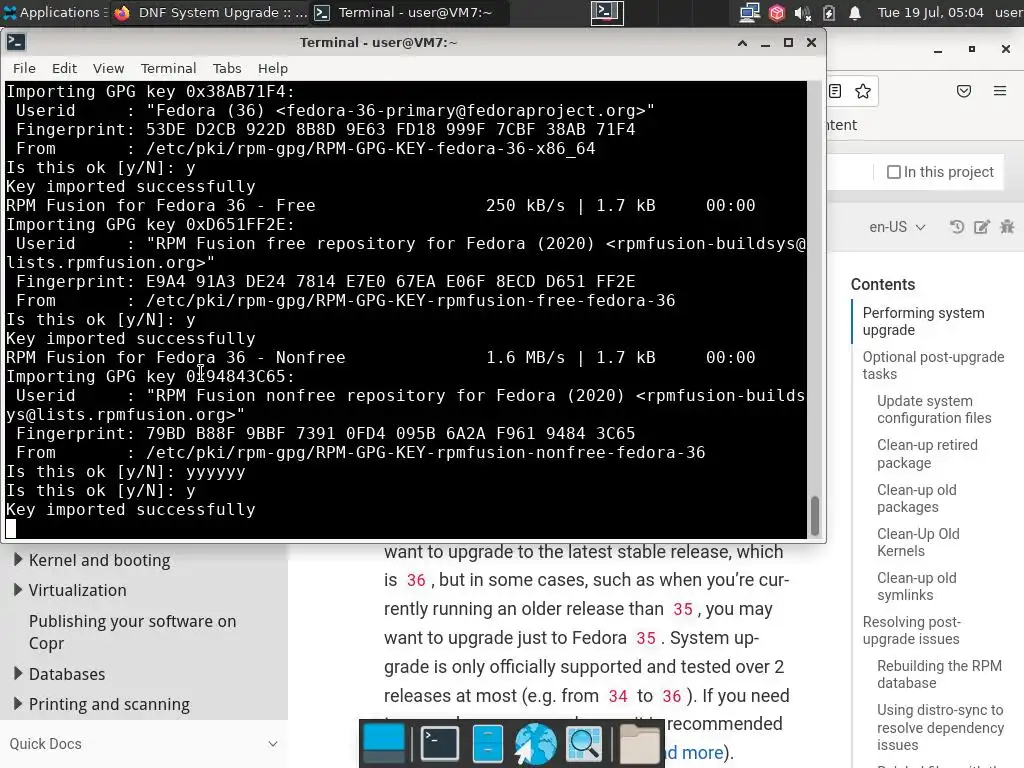Click the edit page pencil icon
Viewport: 1024px width, 768px height.
coord(982,227)
